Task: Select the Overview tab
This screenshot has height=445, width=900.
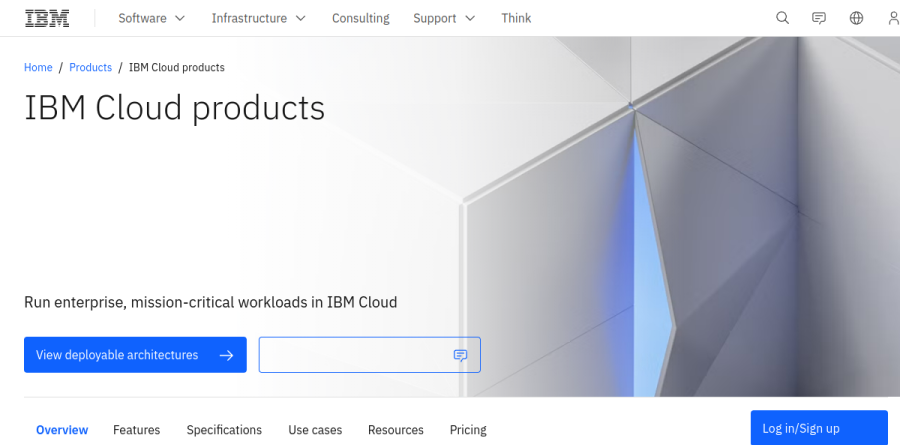Action: [62, 429]
